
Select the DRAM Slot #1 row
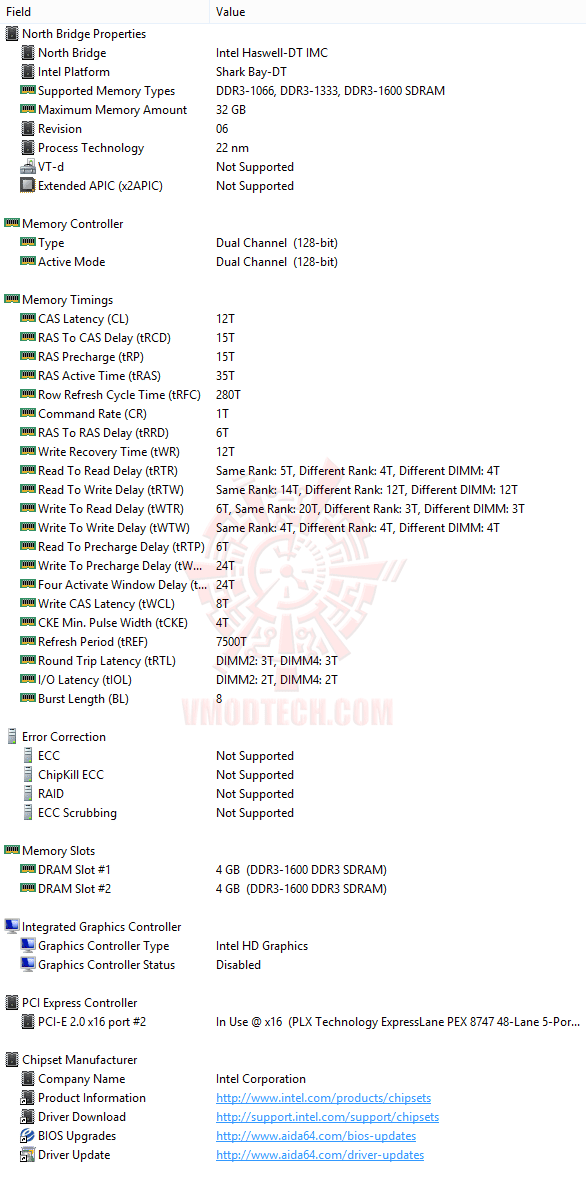(293, 869)
